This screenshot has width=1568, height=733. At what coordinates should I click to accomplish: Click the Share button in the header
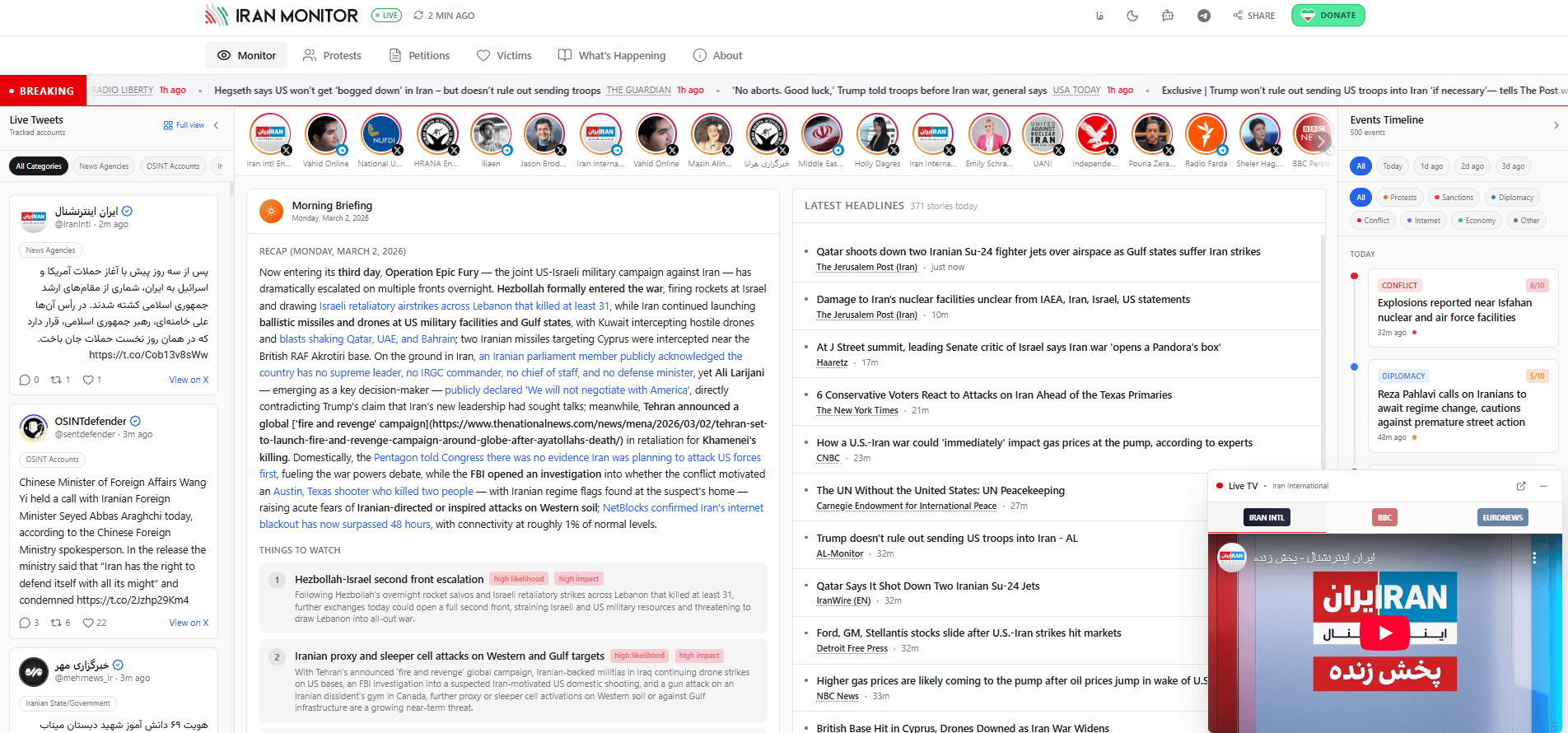coord(1254,16)
